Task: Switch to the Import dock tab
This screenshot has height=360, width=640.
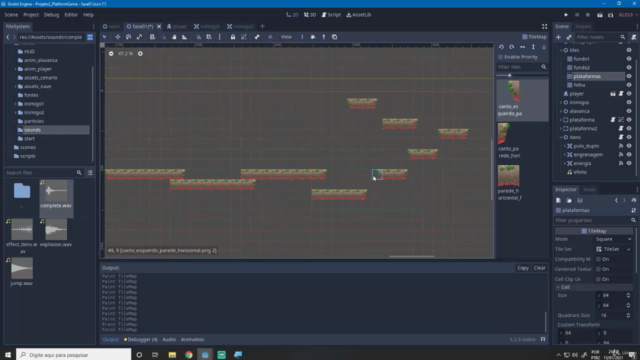Action: click(583, 27)
